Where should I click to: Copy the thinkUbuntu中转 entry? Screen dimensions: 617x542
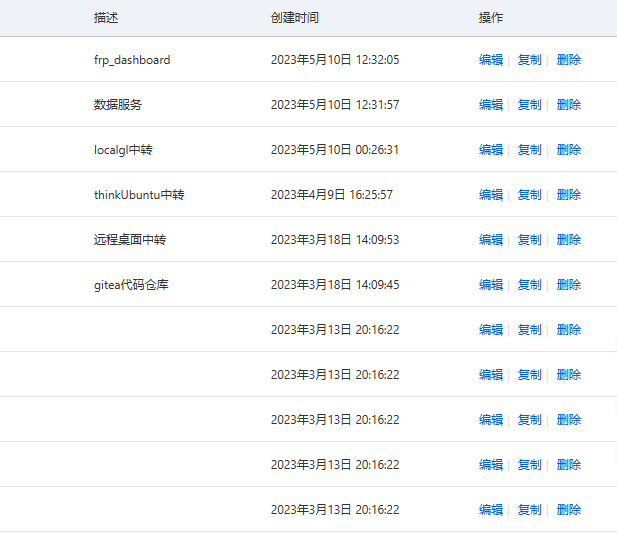pyautogui.click(x=529, y=195)
